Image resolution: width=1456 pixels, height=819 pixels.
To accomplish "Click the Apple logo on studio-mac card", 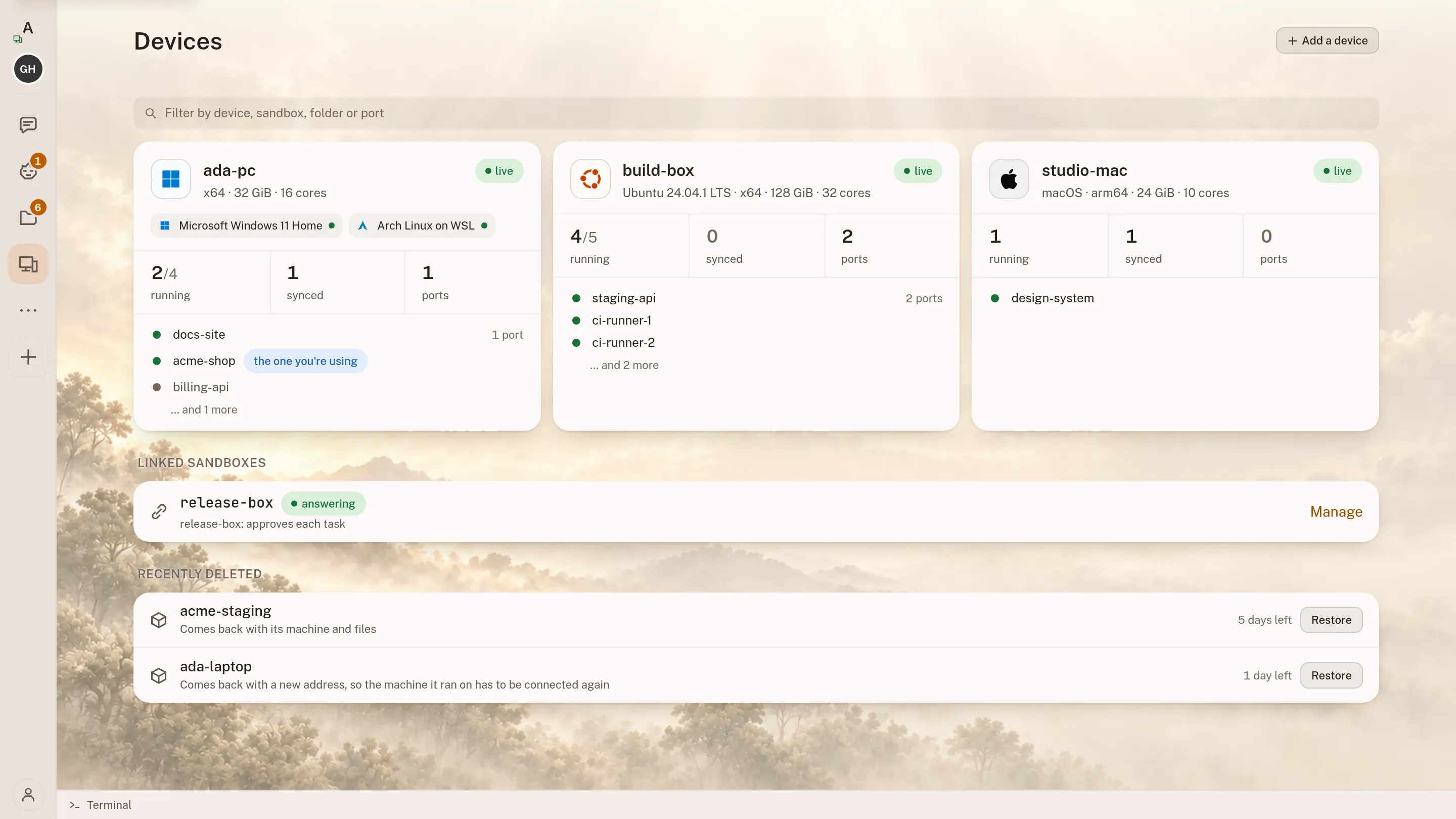I will [x=1009, y=179].
